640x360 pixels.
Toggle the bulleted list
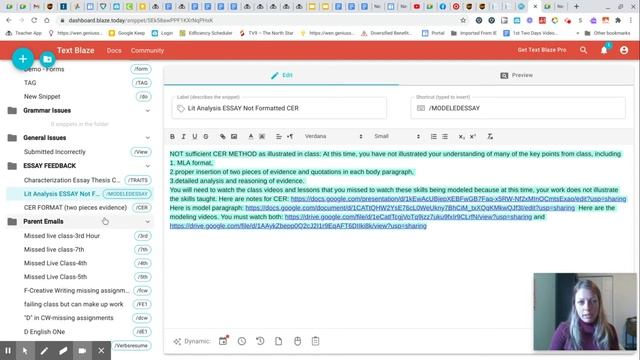click(445, 136)
